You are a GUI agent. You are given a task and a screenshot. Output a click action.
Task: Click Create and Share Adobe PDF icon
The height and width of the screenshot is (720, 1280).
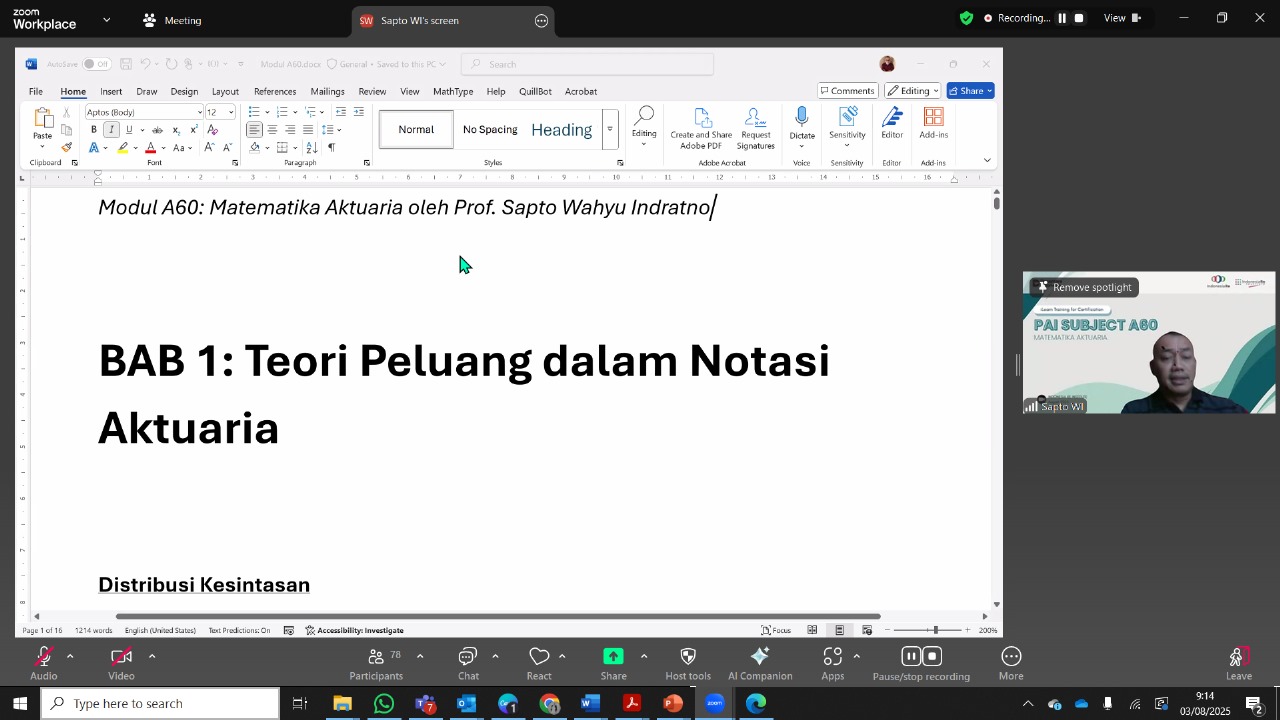point(701,117)
